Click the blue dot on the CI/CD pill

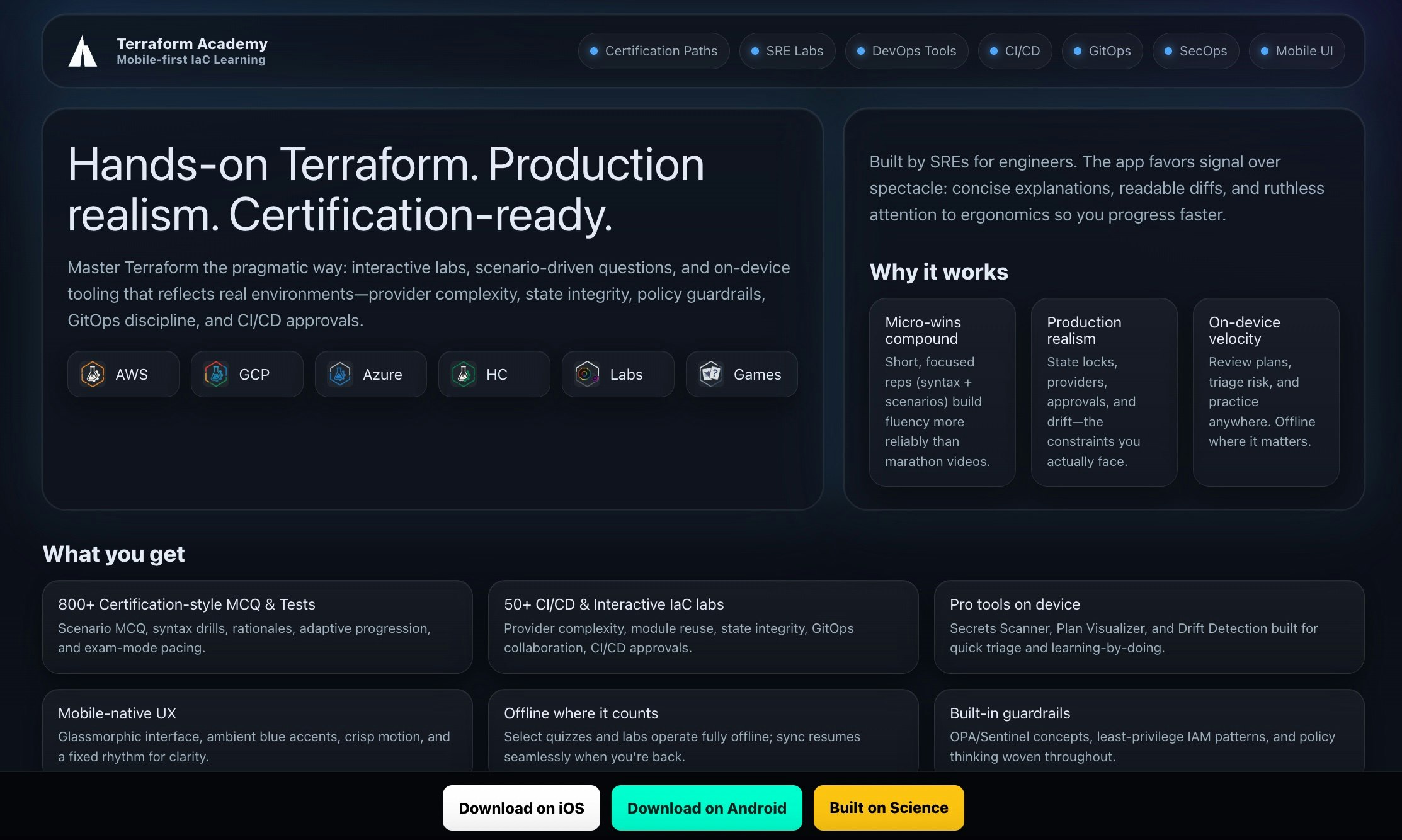coord(994,51)
